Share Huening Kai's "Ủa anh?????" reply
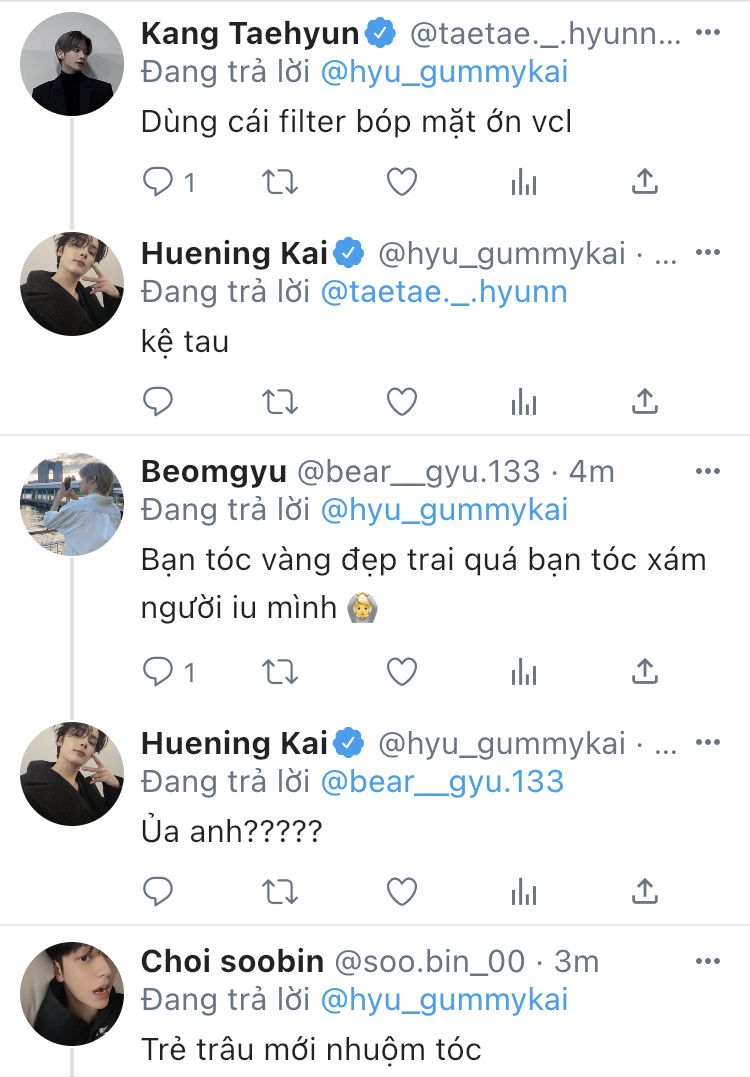Viewport: 750px width, 1077px height. click(646, 889)
